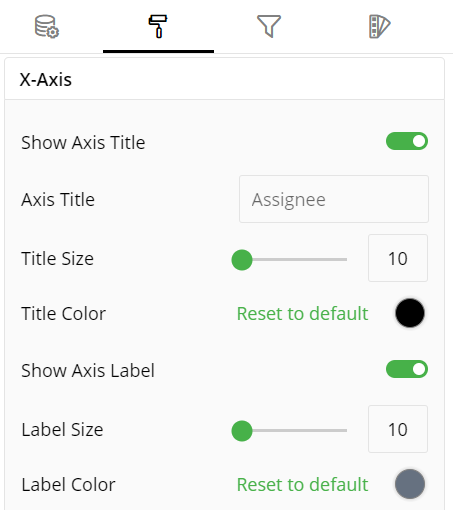Click the Label Size slider handle
The image size is (453, 510).
(242, 431)
